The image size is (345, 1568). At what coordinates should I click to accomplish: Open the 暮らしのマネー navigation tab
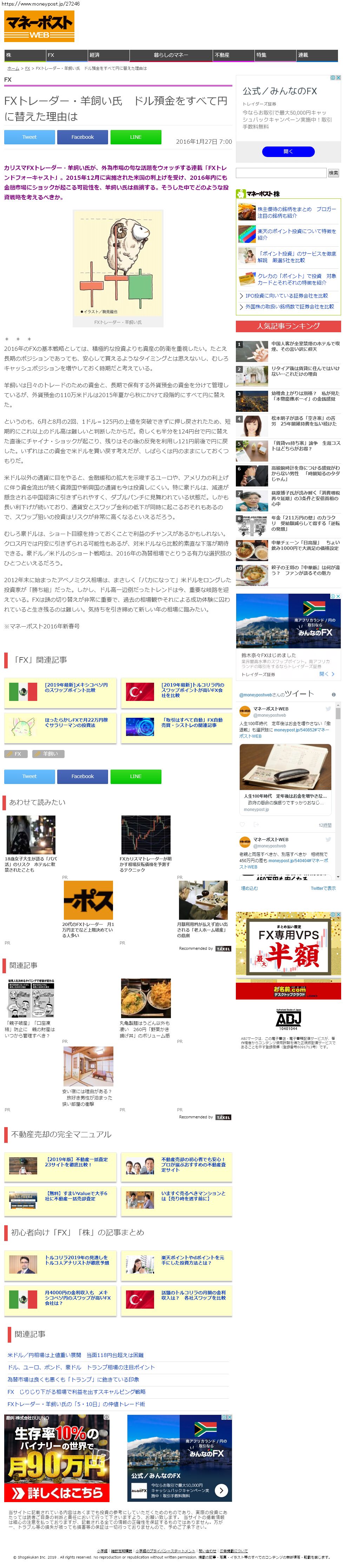(x=171, y=55)
